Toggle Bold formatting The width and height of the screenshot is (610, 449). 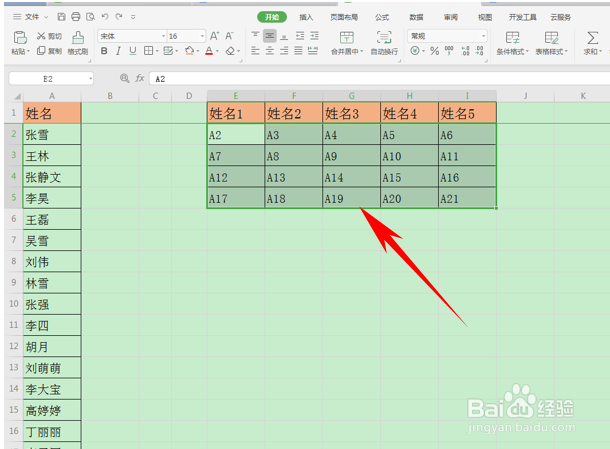104,51
